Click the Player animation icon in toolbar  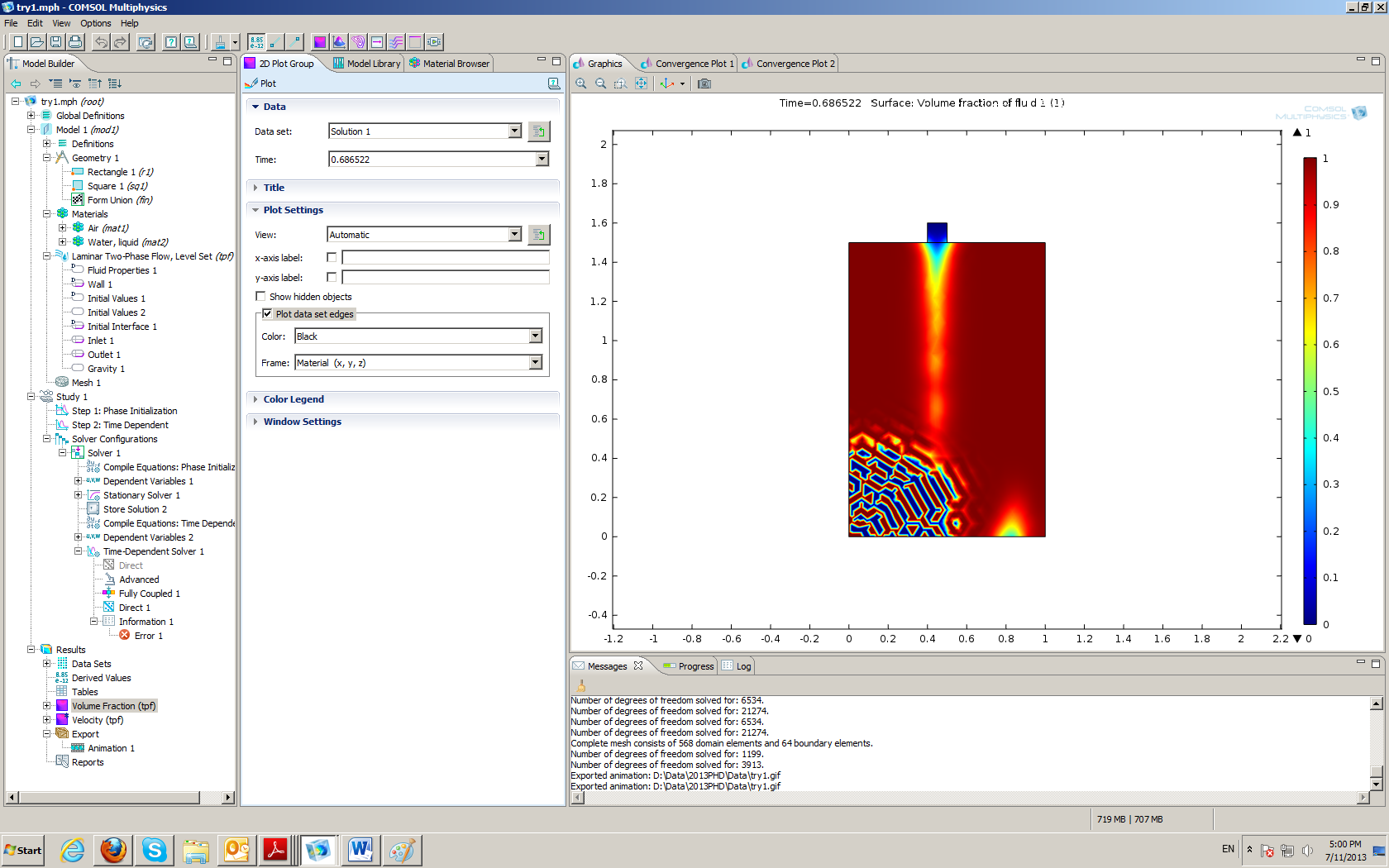pyautogui.click(x=434, y=42)
